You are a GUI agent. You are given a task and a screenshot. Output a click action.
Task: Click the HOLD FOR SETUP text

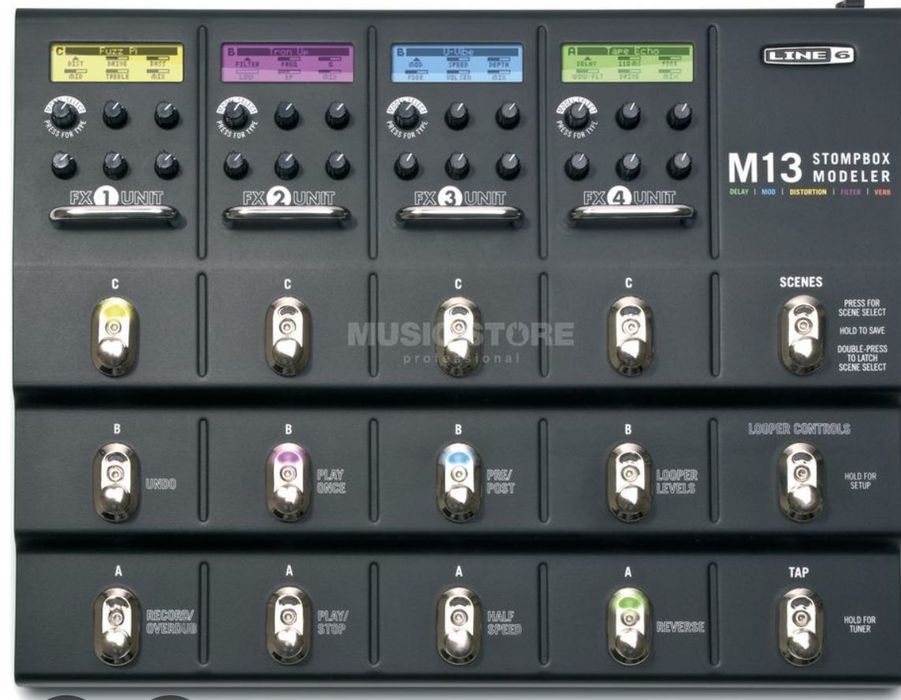point(860,480)
